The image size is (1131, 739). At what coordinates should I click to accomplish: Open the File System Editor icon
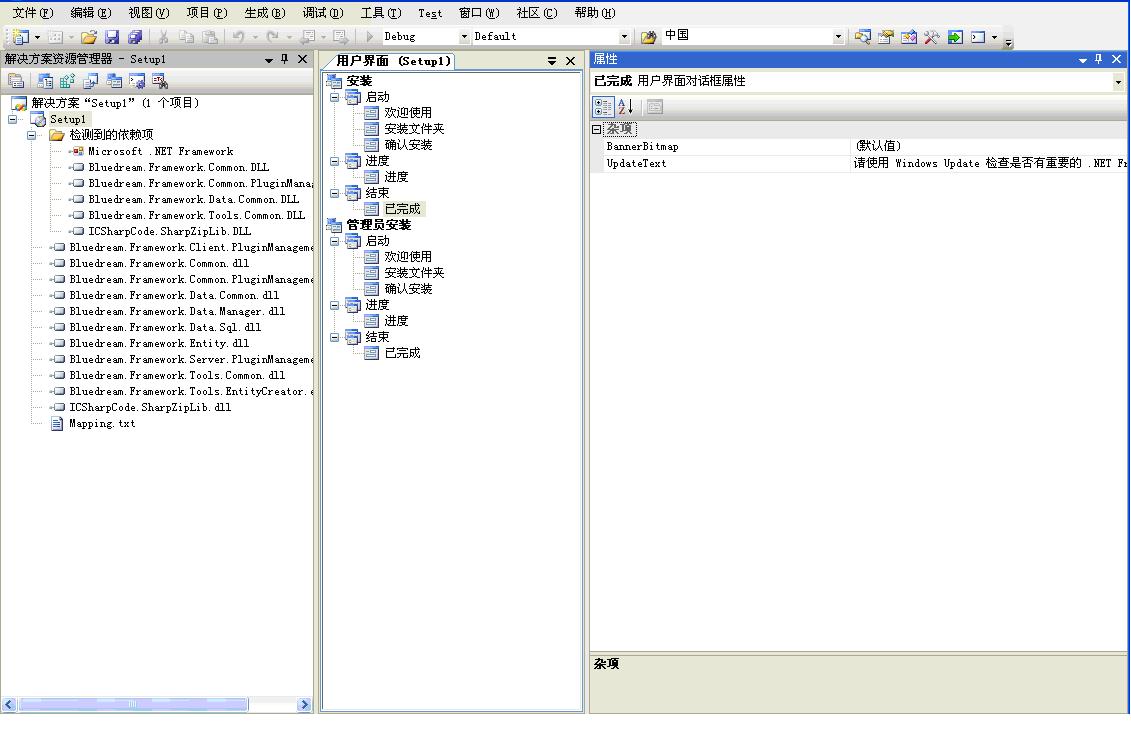coord(45,81)
